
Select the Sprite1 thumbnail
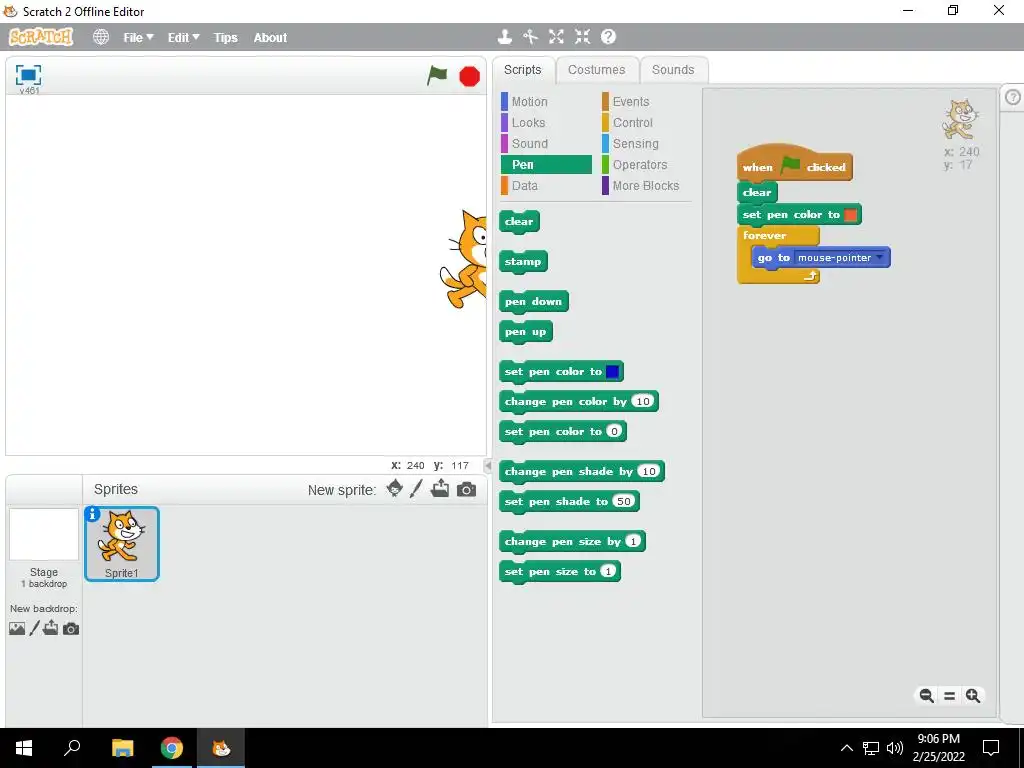coord(121,543)
